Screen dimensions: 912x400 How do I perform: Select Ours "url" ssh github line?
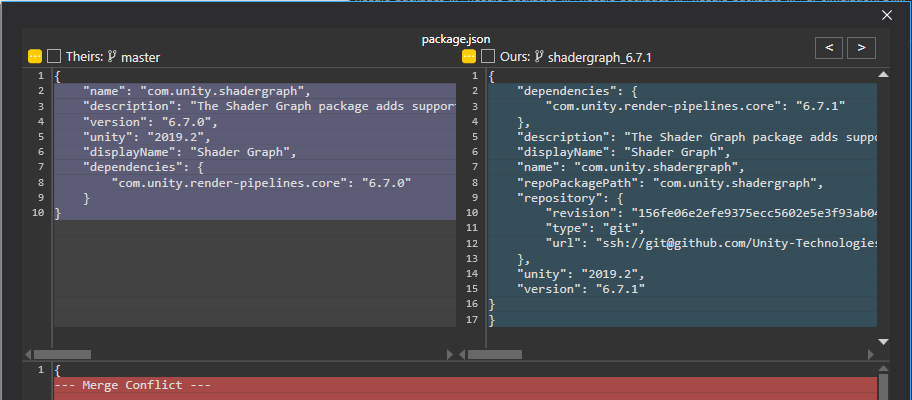(x=682, y=243)
